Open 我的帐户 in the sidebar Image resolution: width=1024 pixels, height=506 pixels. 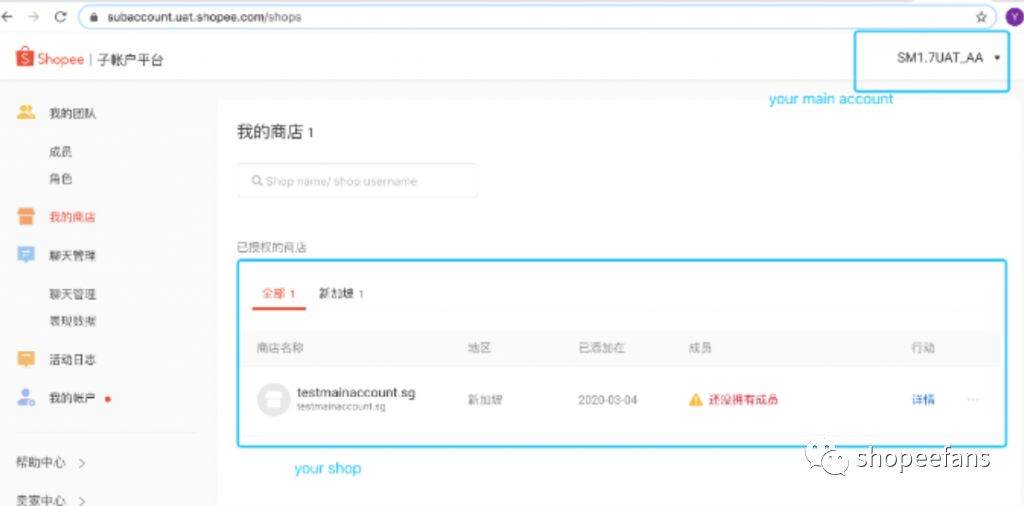72,398
